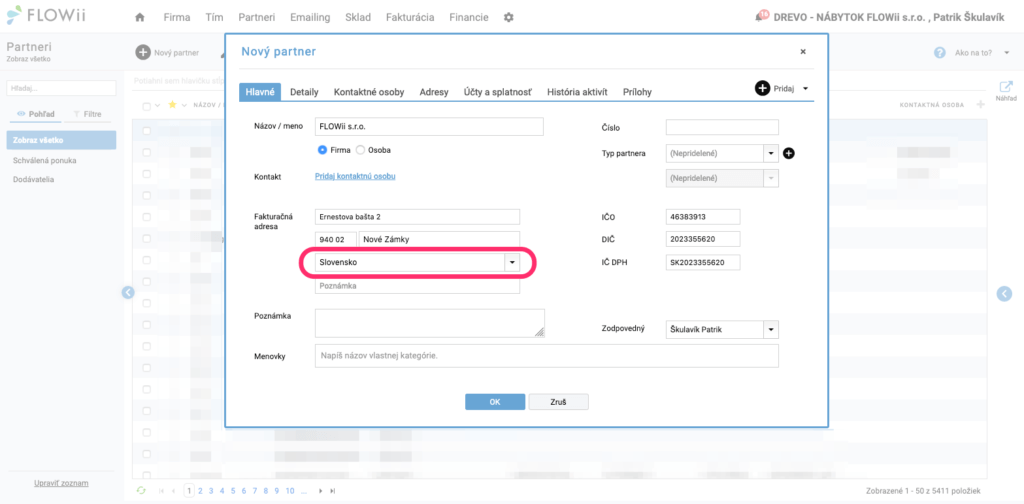Go to the home icon in top navigation

[139, 18]
